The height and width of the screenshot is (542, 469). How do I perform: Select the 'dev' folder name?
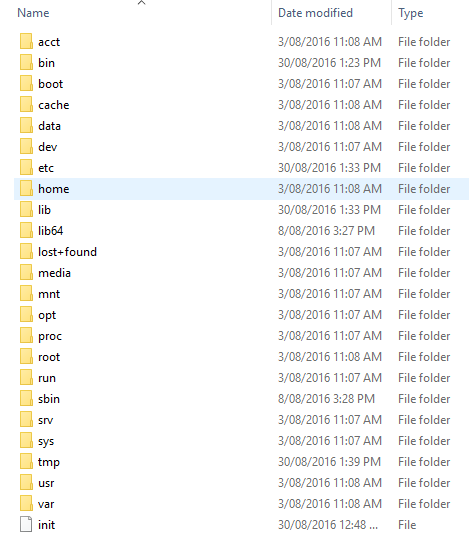click(x=47, y=147)
